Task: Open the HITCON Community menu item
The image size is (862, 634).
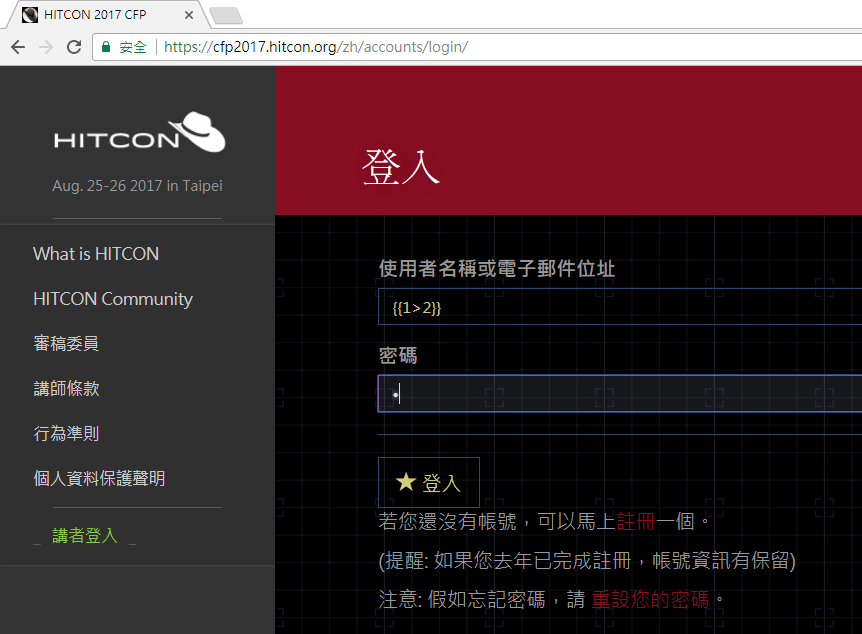Action: click(113, 299)
